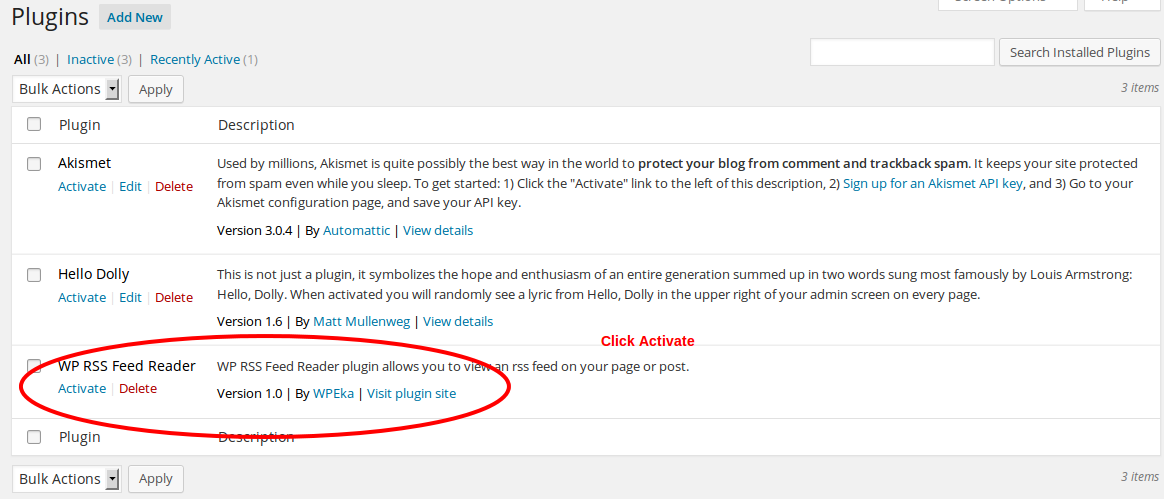Click Search Installed Plugins button
This screenshot has width=1164, height=499.
[1079, 52]
